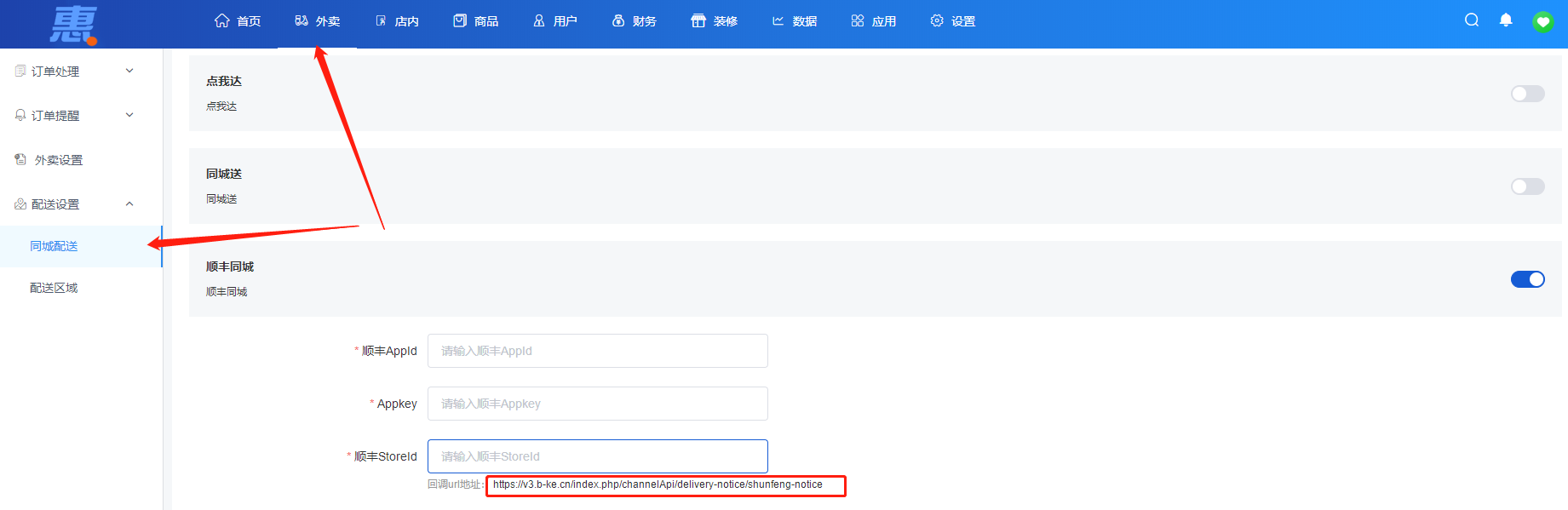Collapse the 配送设置 chevron
Image resolution: width=1568 pixels, height=510 pixels.
click(x=129, y=203)
